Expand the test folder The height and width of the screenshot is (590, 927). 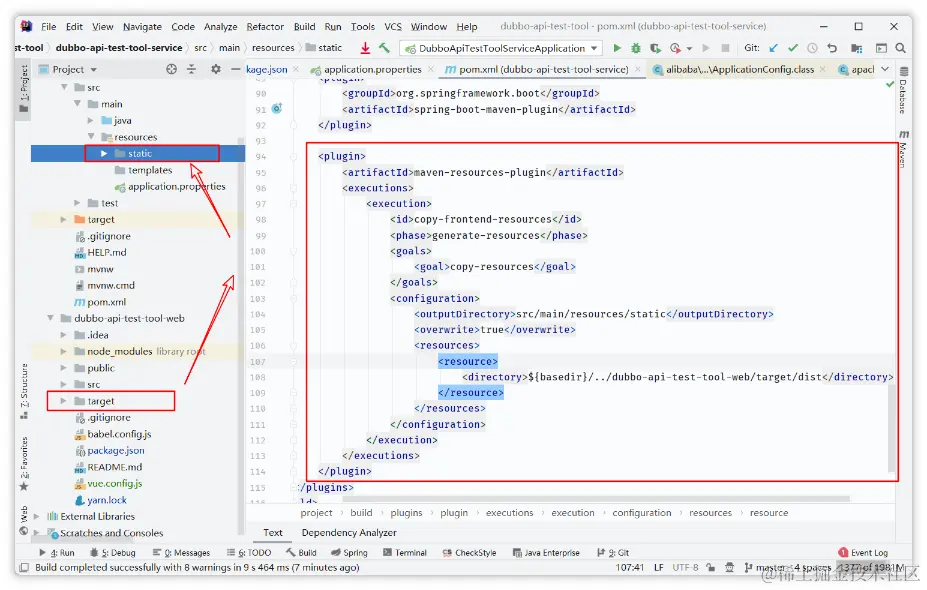77,203
